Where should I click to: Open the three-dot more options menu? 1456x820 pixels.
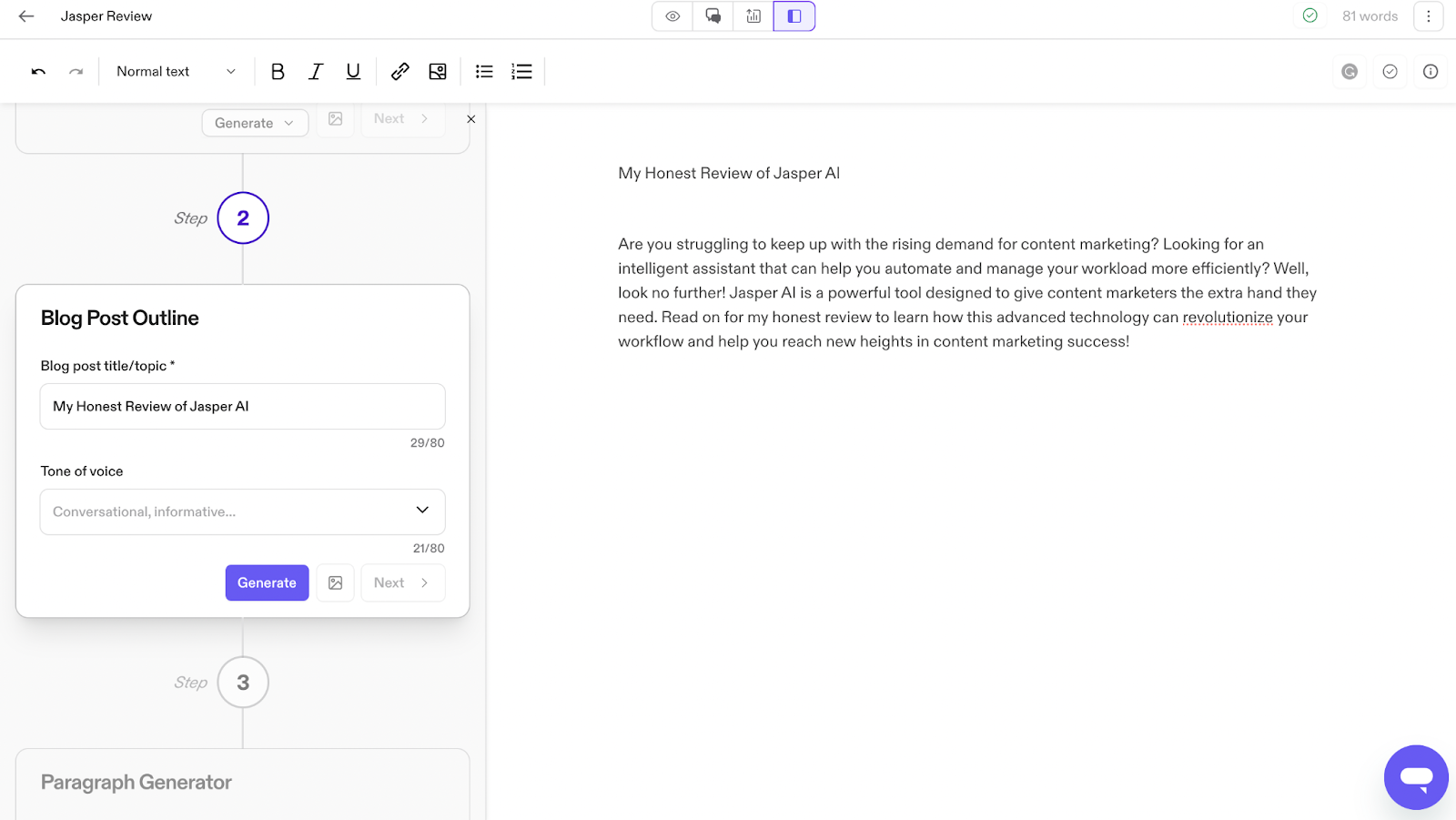(1429, 16)
